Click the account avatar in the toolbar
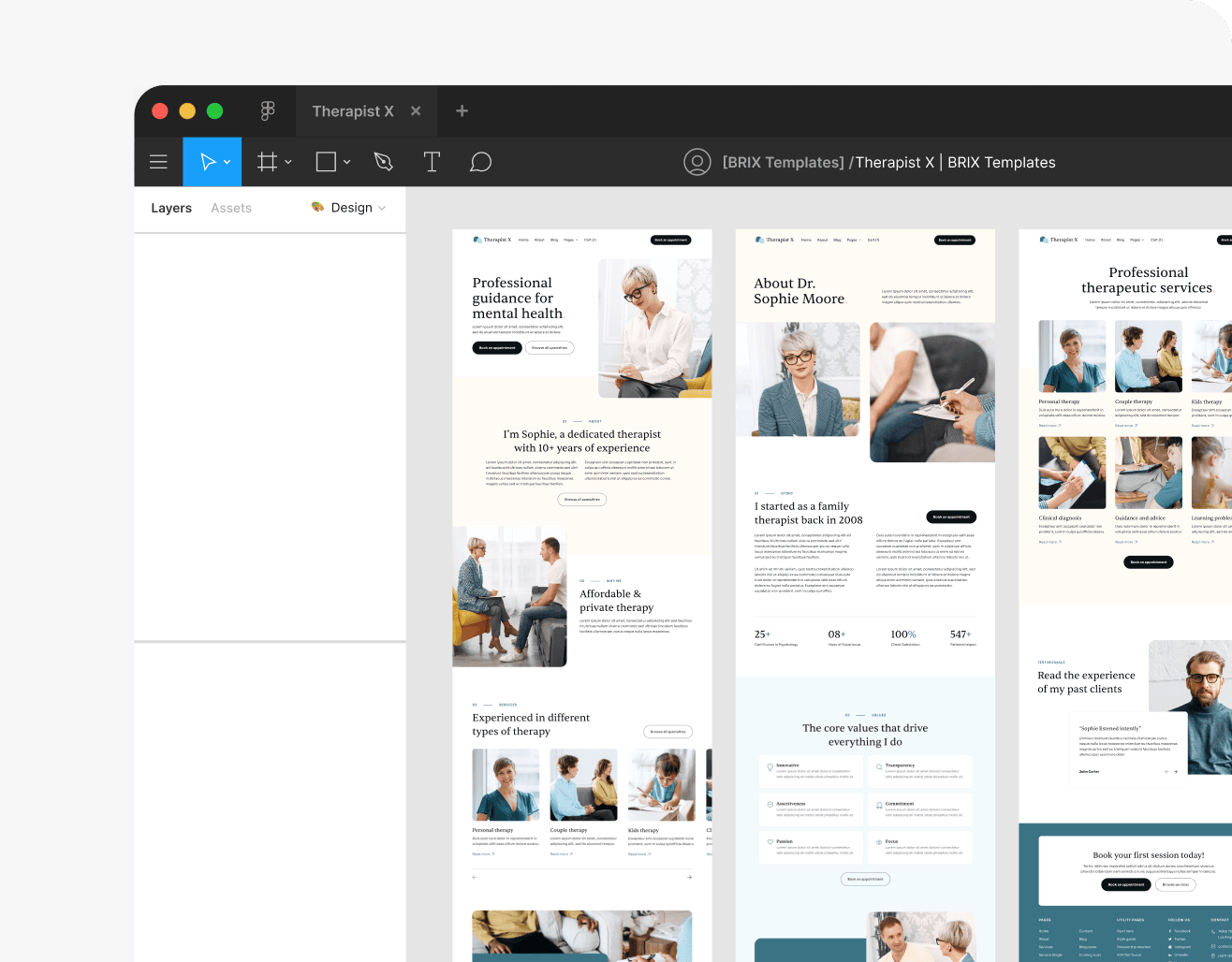1232x962 pixels. point(697,161)
